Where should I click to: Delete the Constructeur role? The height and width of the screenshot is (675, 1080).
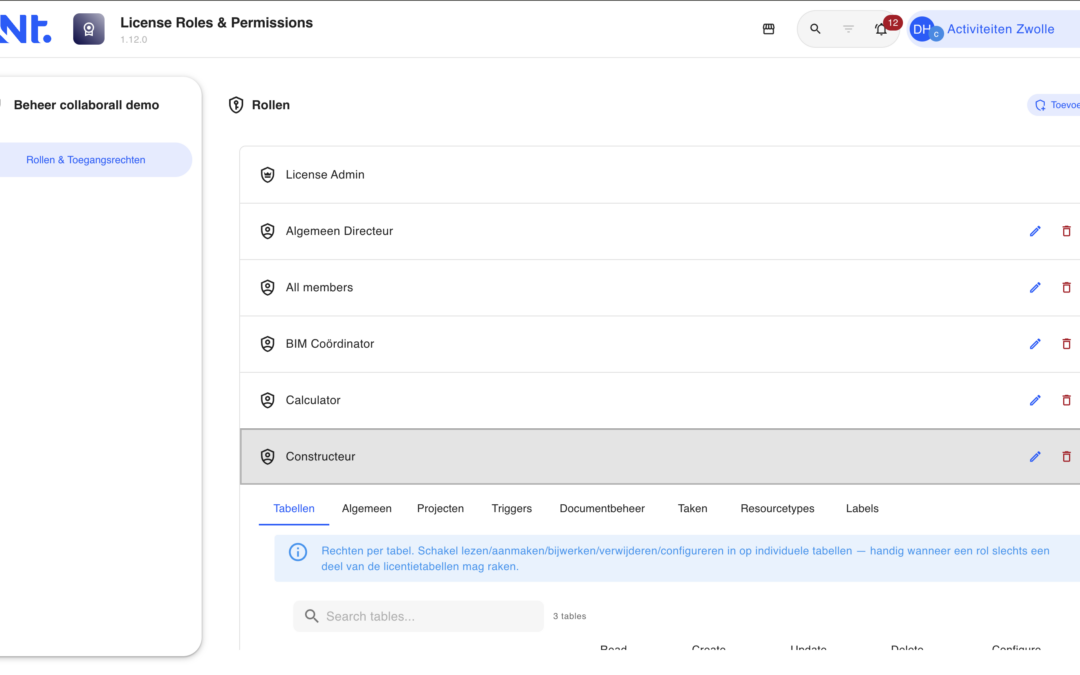pos(1066,457)
